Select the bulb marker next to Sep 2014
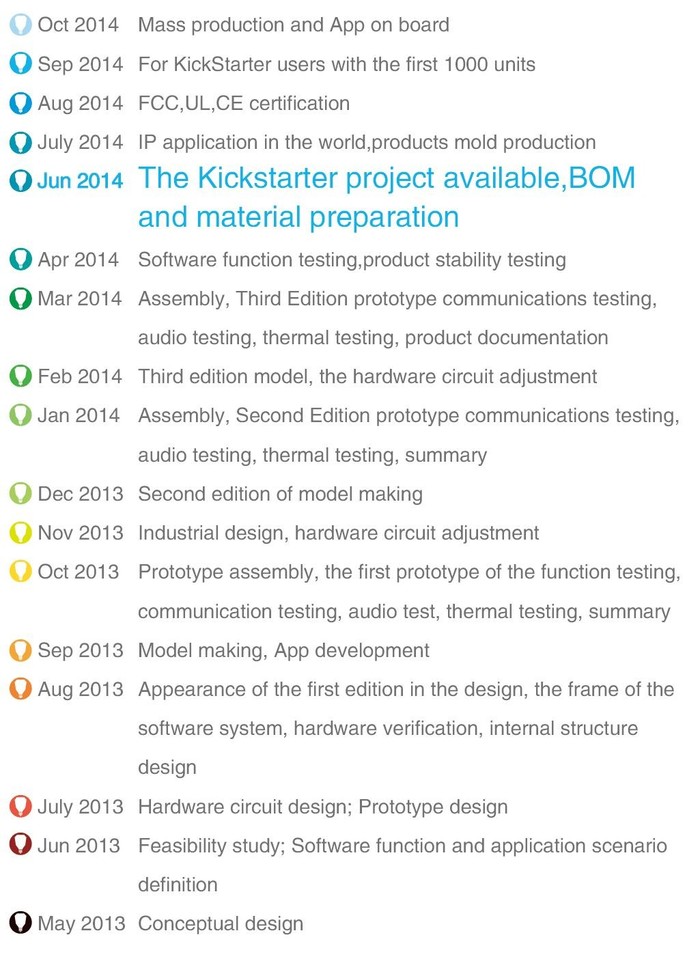This screenshot has width=700, height=974. [20, 63]
